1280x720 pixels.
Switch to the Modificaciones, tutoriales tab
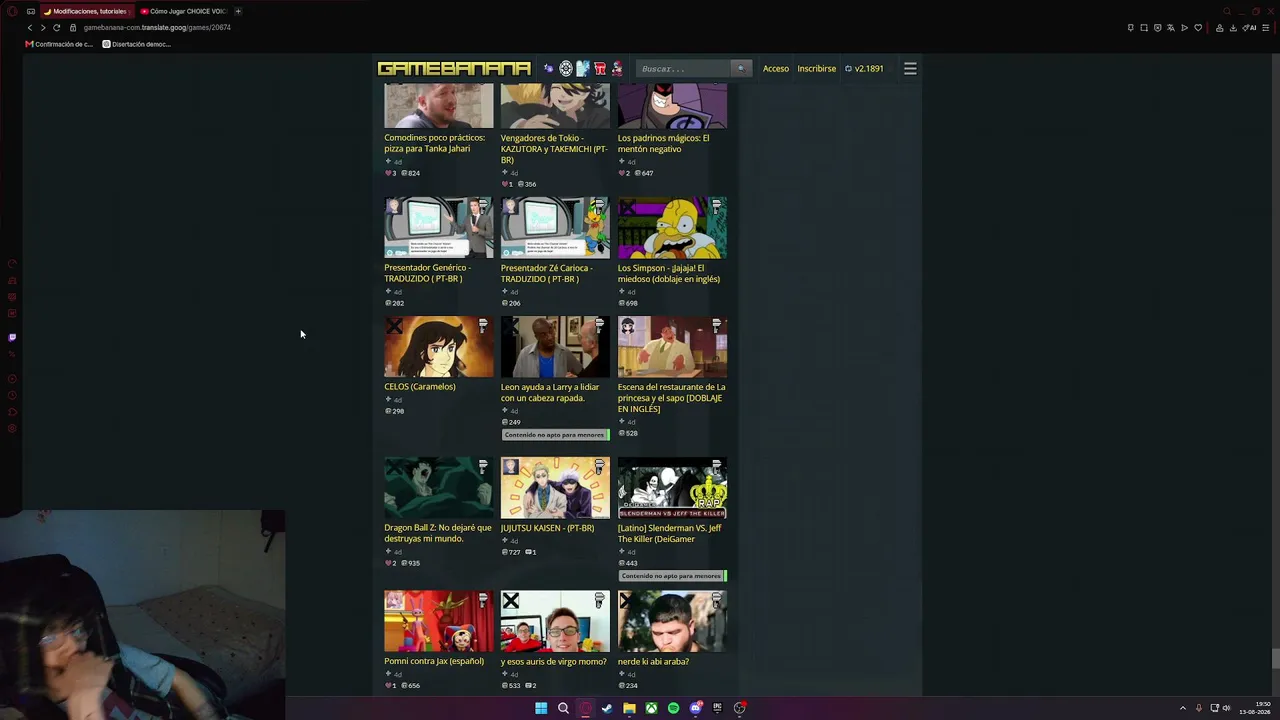(x=86, y=11)
